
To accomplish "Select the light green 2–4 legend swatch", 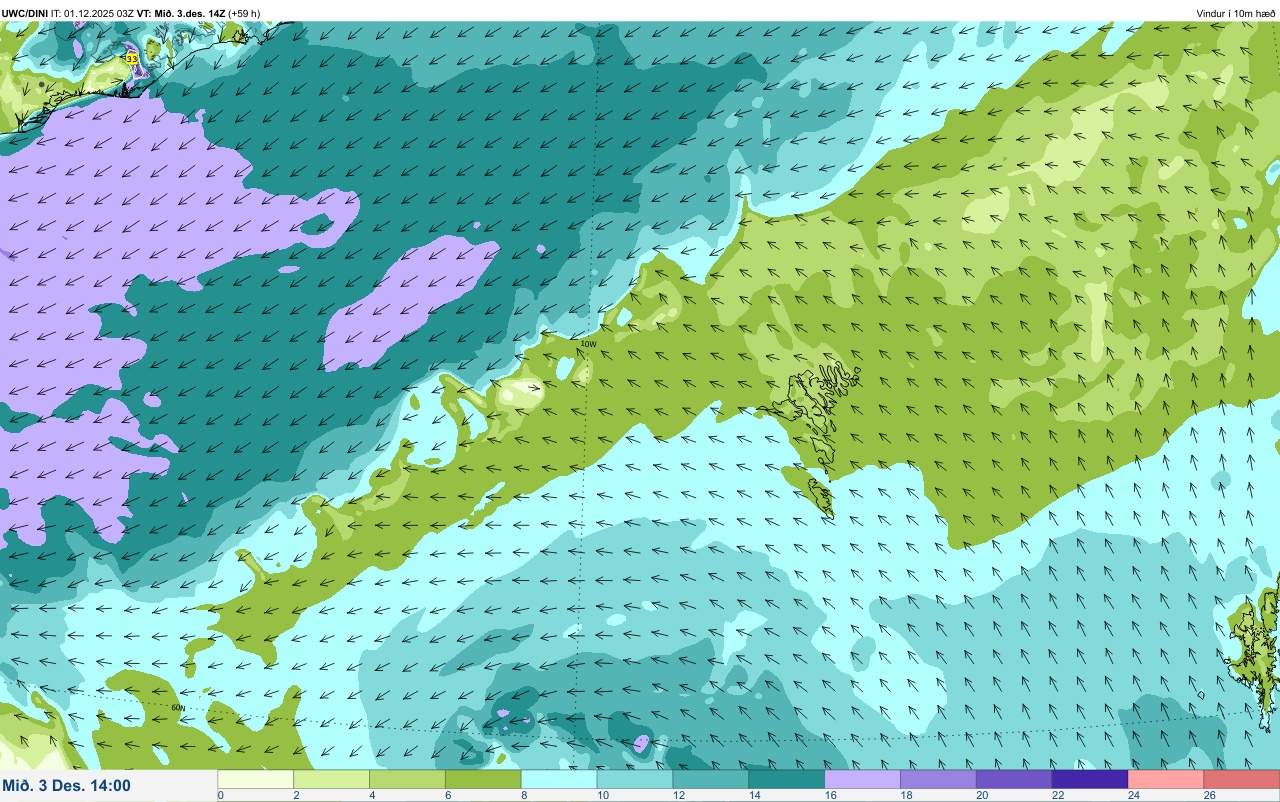I will [331, 779].
